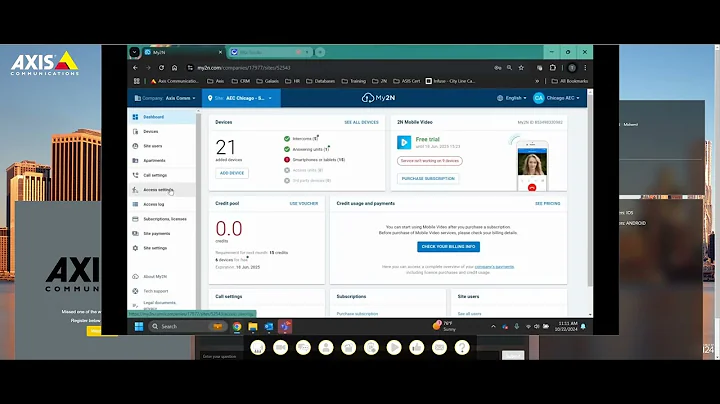Click the new tab plus button
Image resolution: width=720 pixels, height=404 pixels.
[x=320, y=52]
